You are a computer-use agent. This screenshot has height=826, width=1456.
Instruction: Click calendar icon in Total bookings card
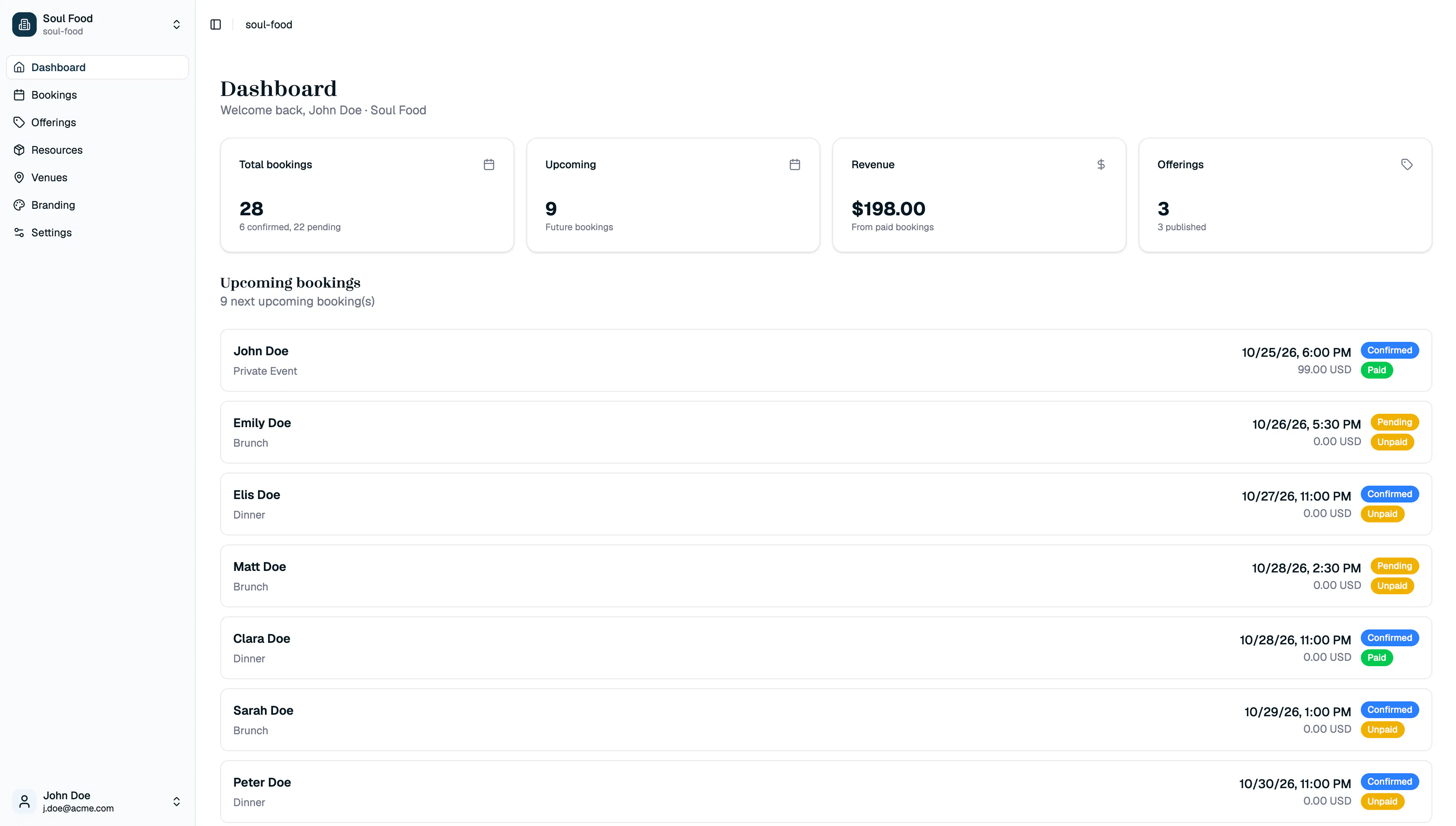[x=489, y=164]
